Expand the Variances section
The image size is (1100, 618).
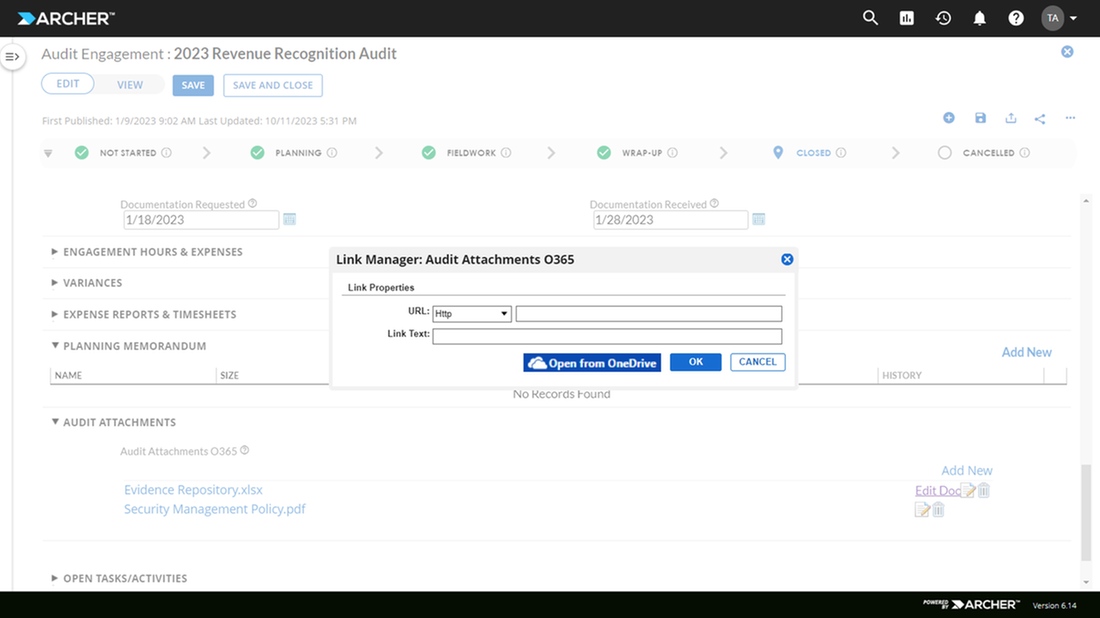[x=54, y=283]
